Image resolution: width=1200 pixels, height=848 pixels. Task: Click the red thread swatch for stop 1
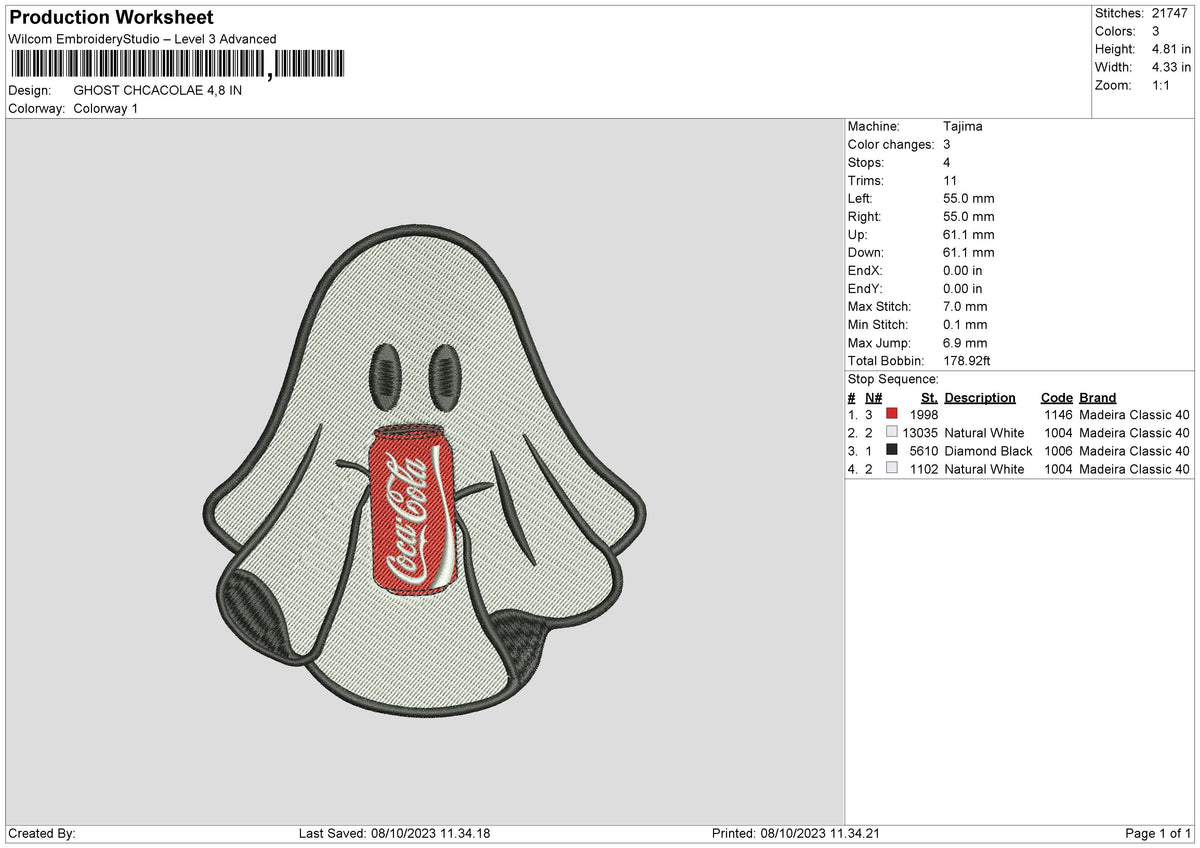coord(892,414)
